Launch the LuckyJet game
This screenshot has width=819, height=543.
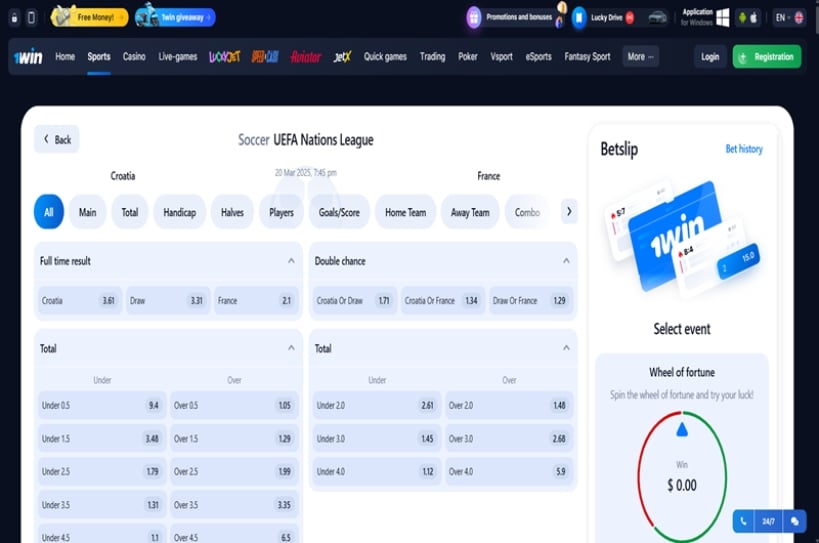coord(225,56)
